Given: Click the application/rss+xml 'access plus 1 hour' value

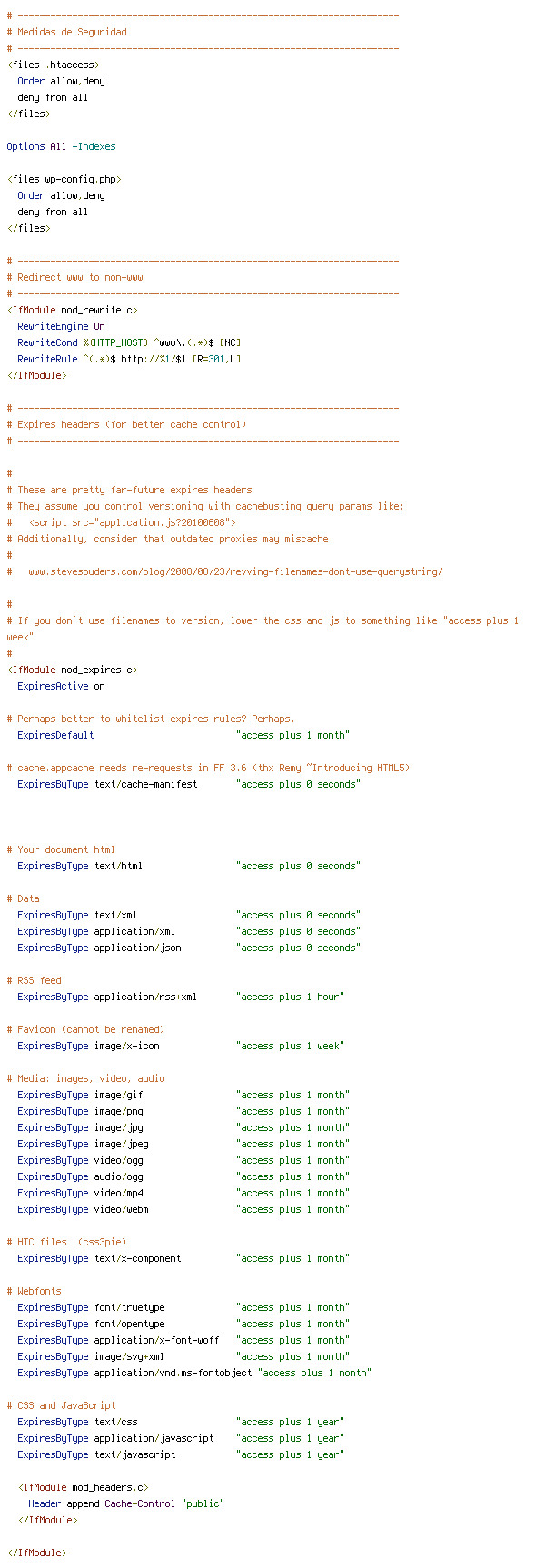Looking at the screenshot, I should pos(290,997).
